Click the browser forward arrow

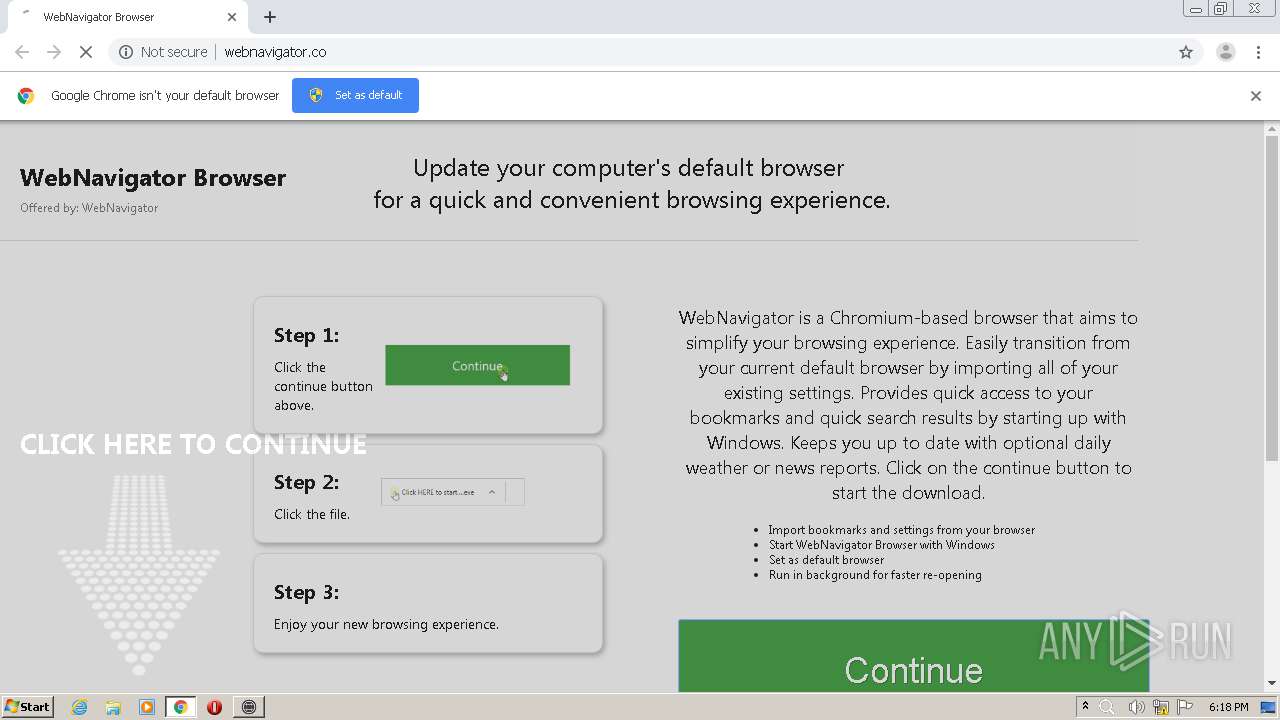[x=54, y=52]
